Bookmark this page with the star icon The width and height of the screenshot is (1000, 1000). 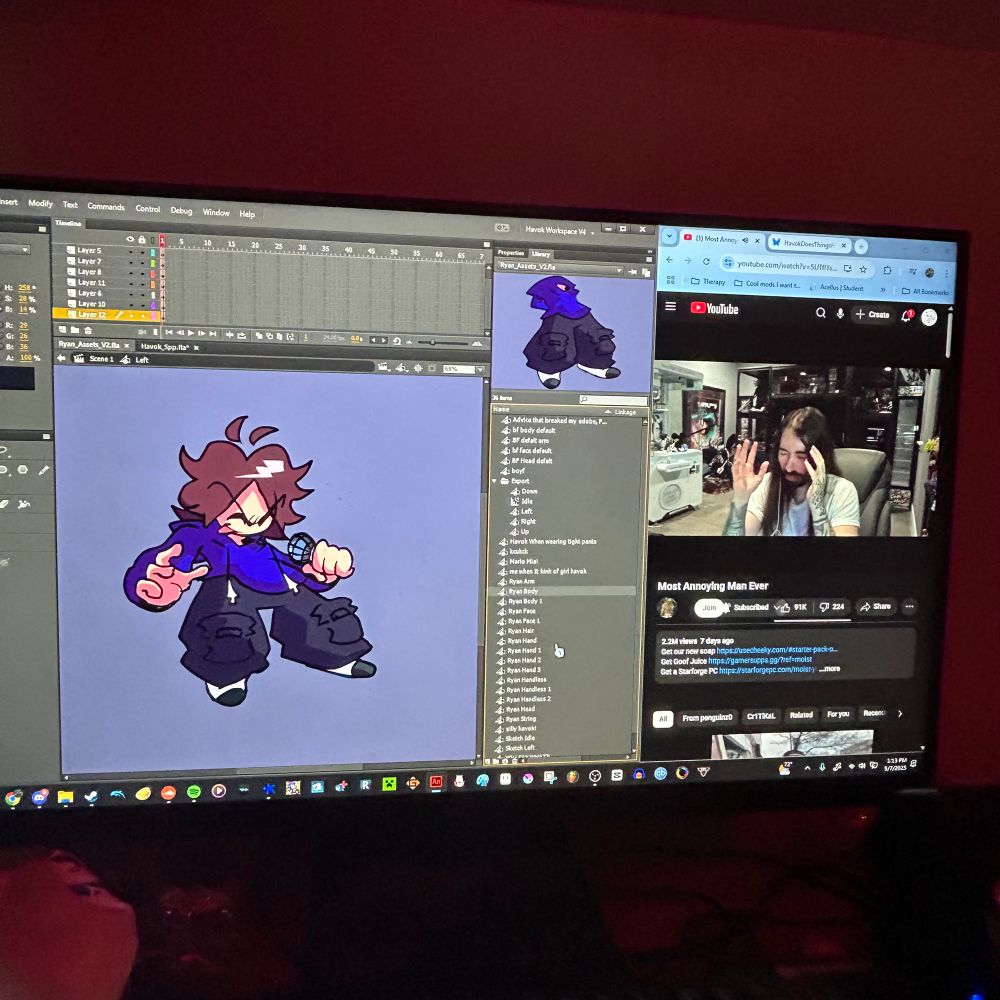click(863, 269)
